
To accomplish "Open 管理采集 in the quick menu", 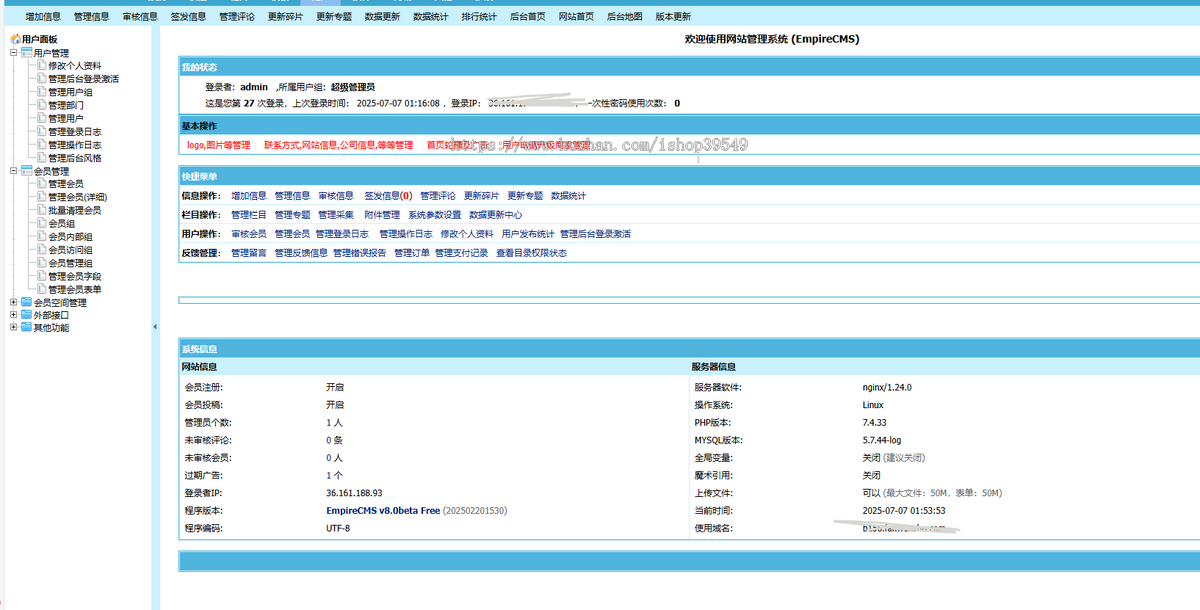I will [x=337, y=215].
